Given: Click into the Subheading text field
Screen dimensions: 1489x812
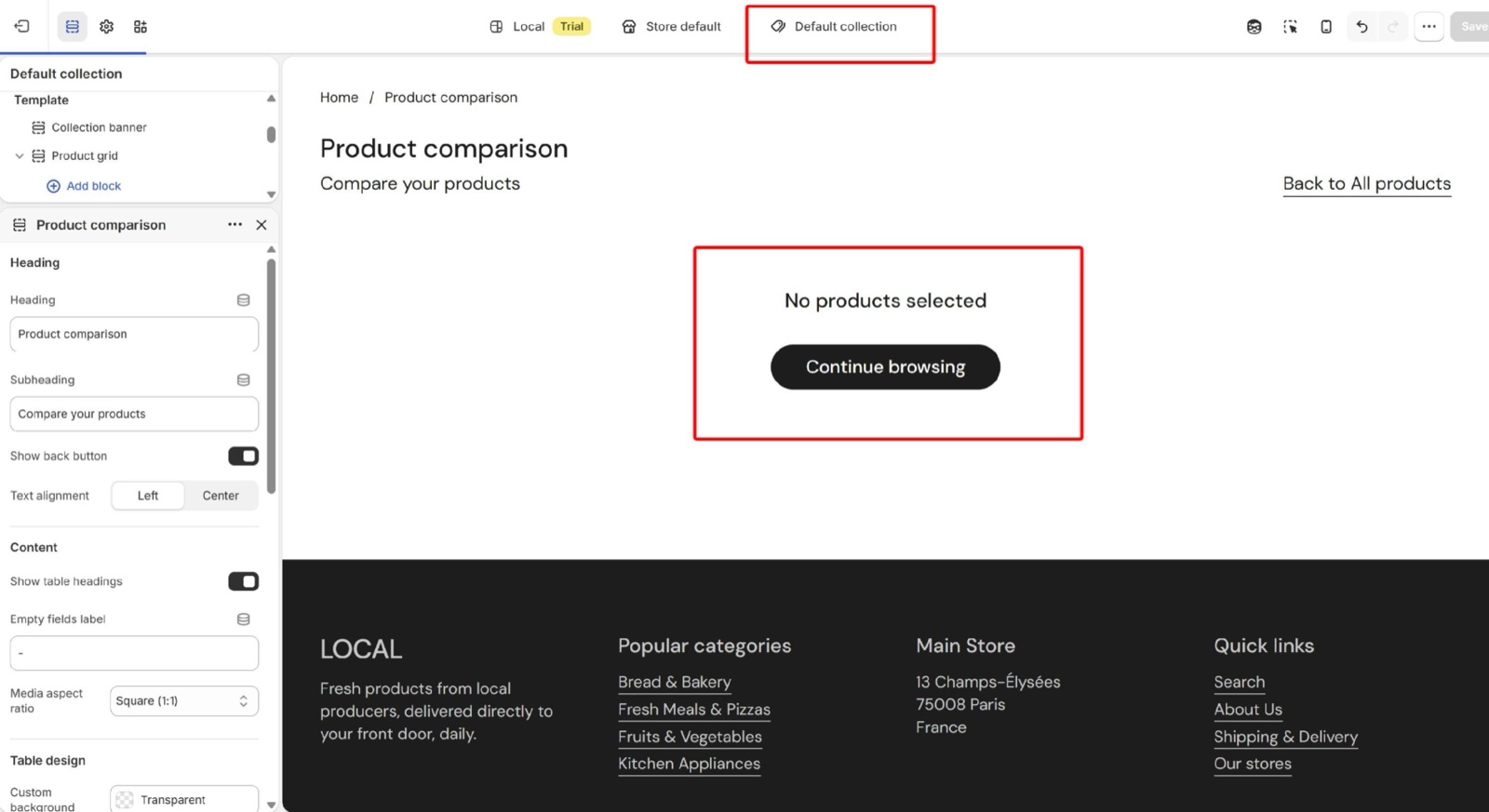Looking at the screenshot, I should click(x=134, y=415).
